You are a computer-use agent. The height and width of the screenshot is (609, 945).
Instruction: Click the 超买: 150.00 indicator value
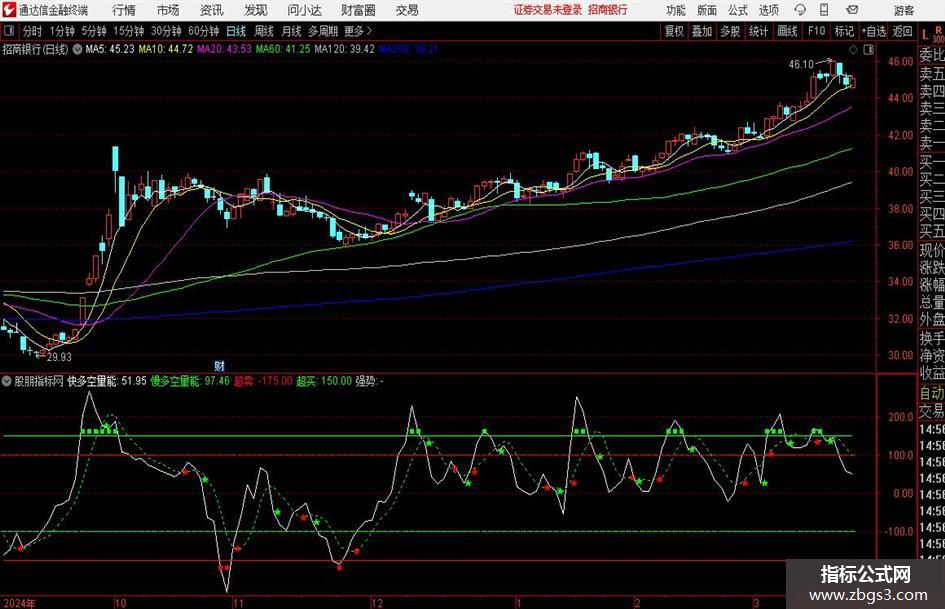[x=324, y=381]
